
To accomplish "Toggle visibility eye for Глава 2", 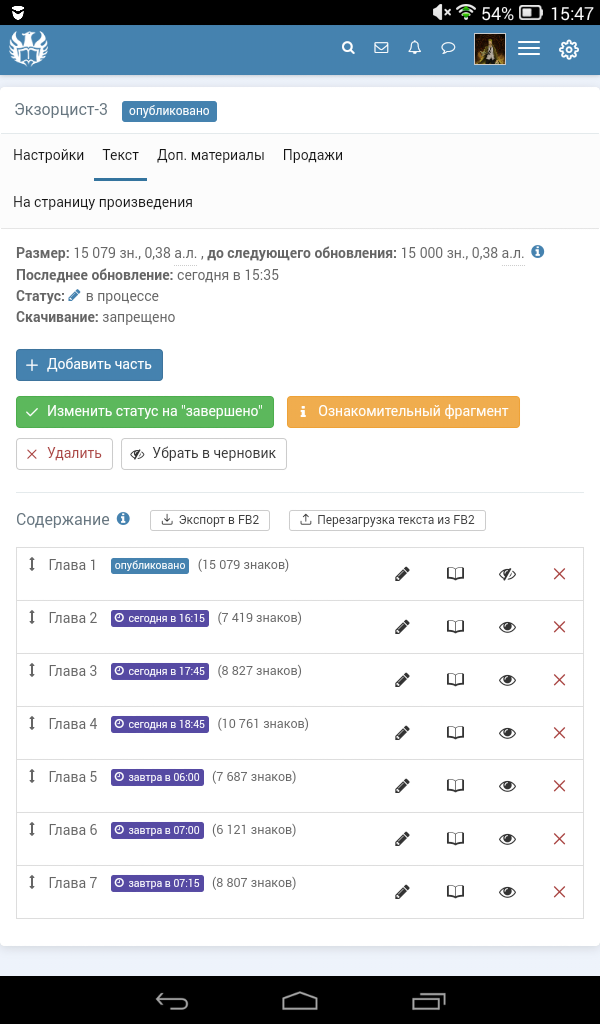I will pos(507,627).
